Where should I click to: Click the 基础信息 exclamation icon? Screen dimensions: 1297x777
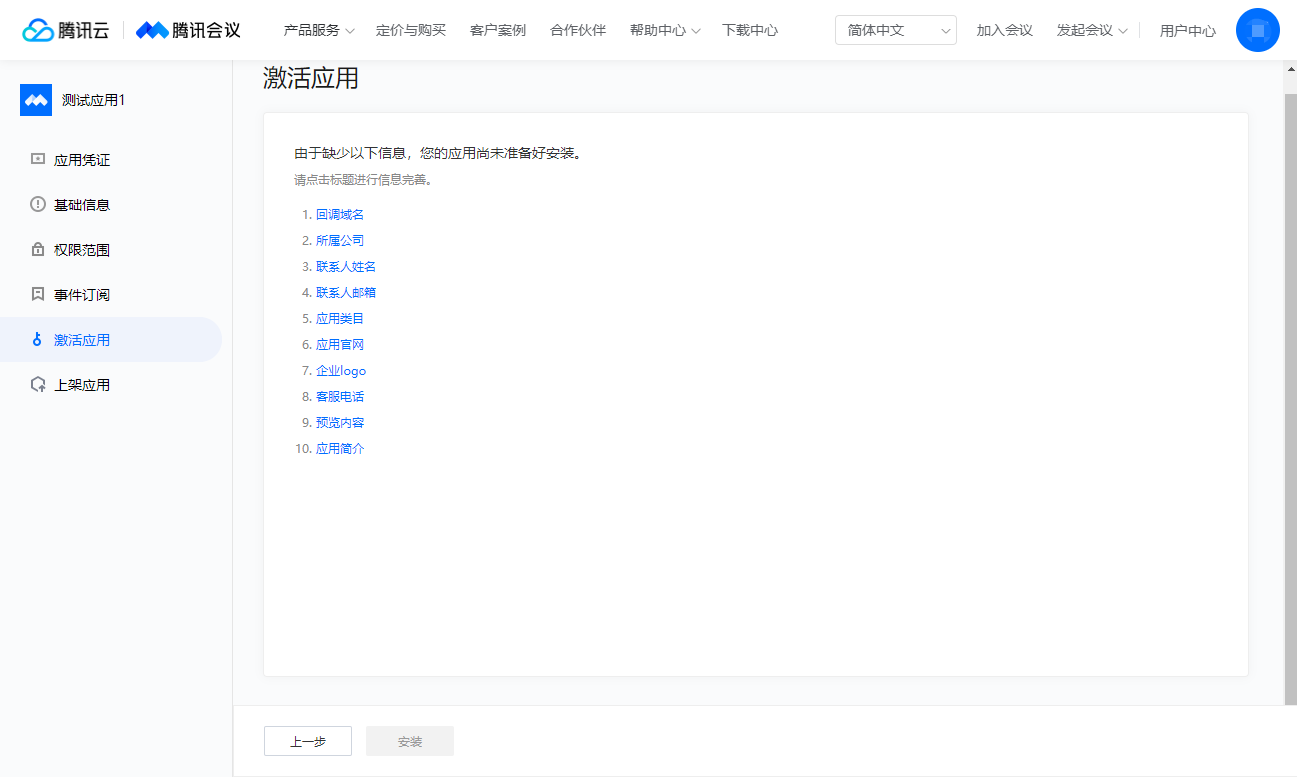(38, 204)
